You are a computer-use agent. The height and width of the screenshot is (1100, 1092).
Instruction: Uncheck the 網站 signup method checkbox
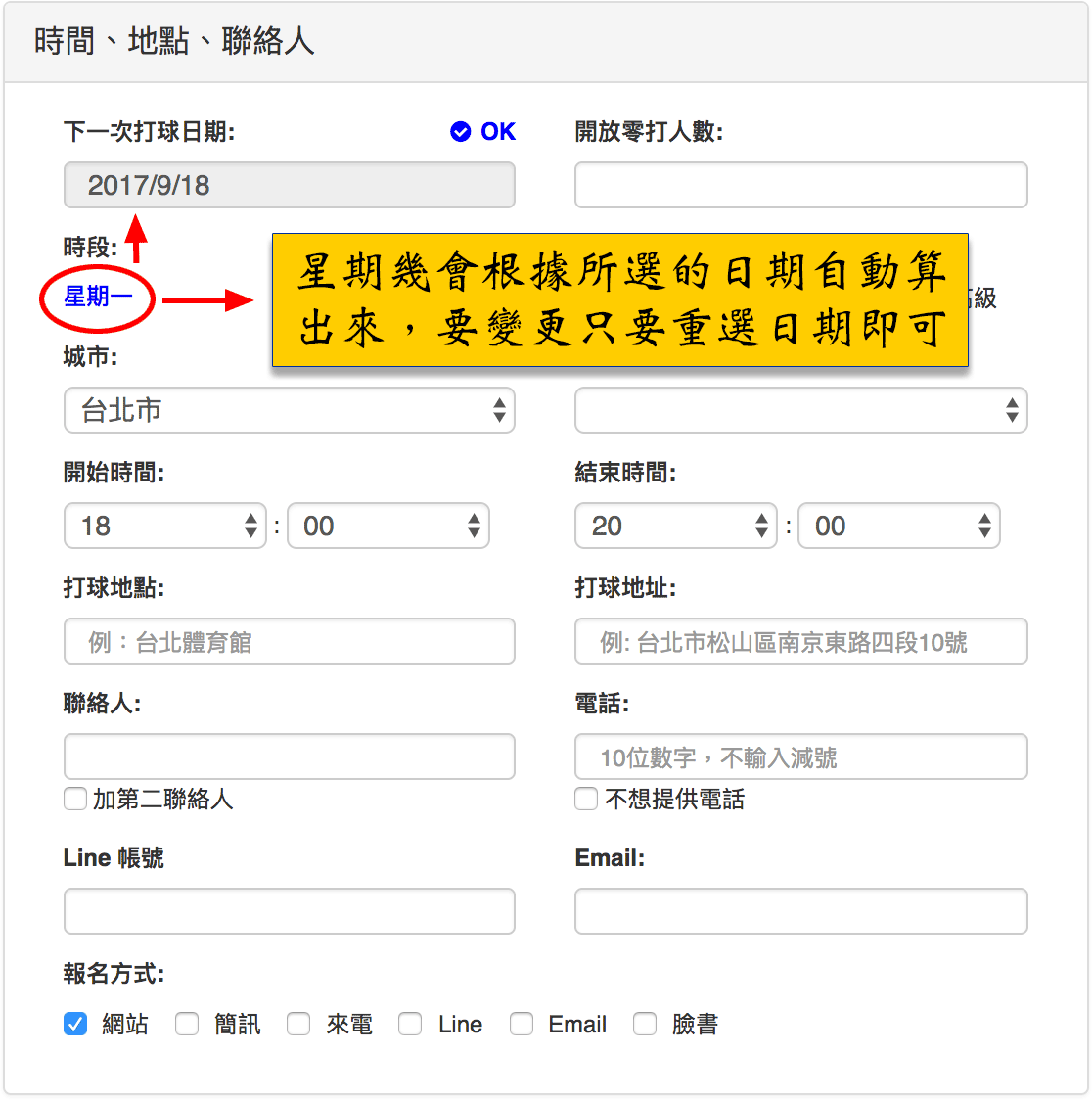click(x=75, y=1025)
